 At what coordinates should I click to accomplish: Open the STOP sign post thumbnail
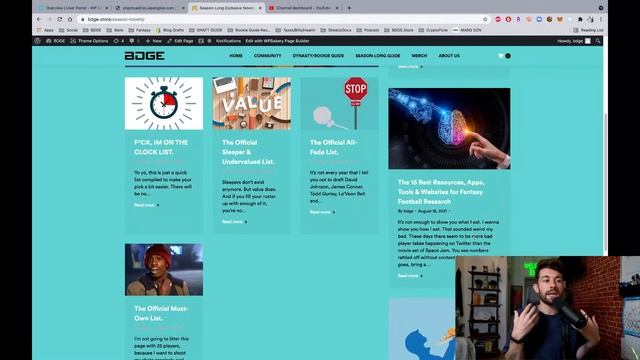339,103
